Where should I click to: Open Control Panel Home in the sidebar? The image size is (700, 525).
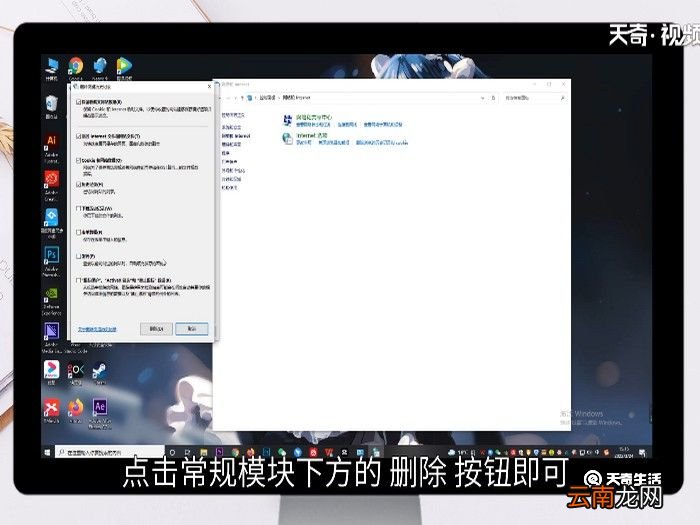[x=233, y=115]
